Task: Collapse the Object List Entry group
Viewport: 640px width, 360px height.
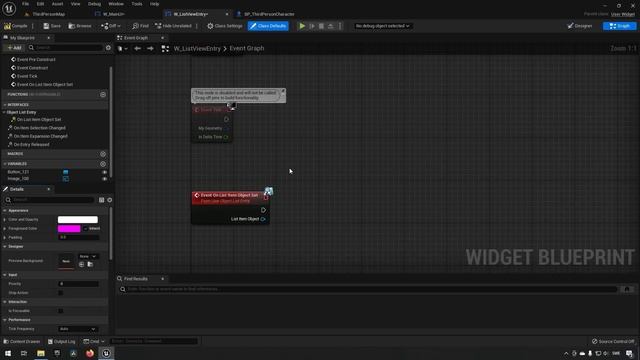Action: [4, 112]
